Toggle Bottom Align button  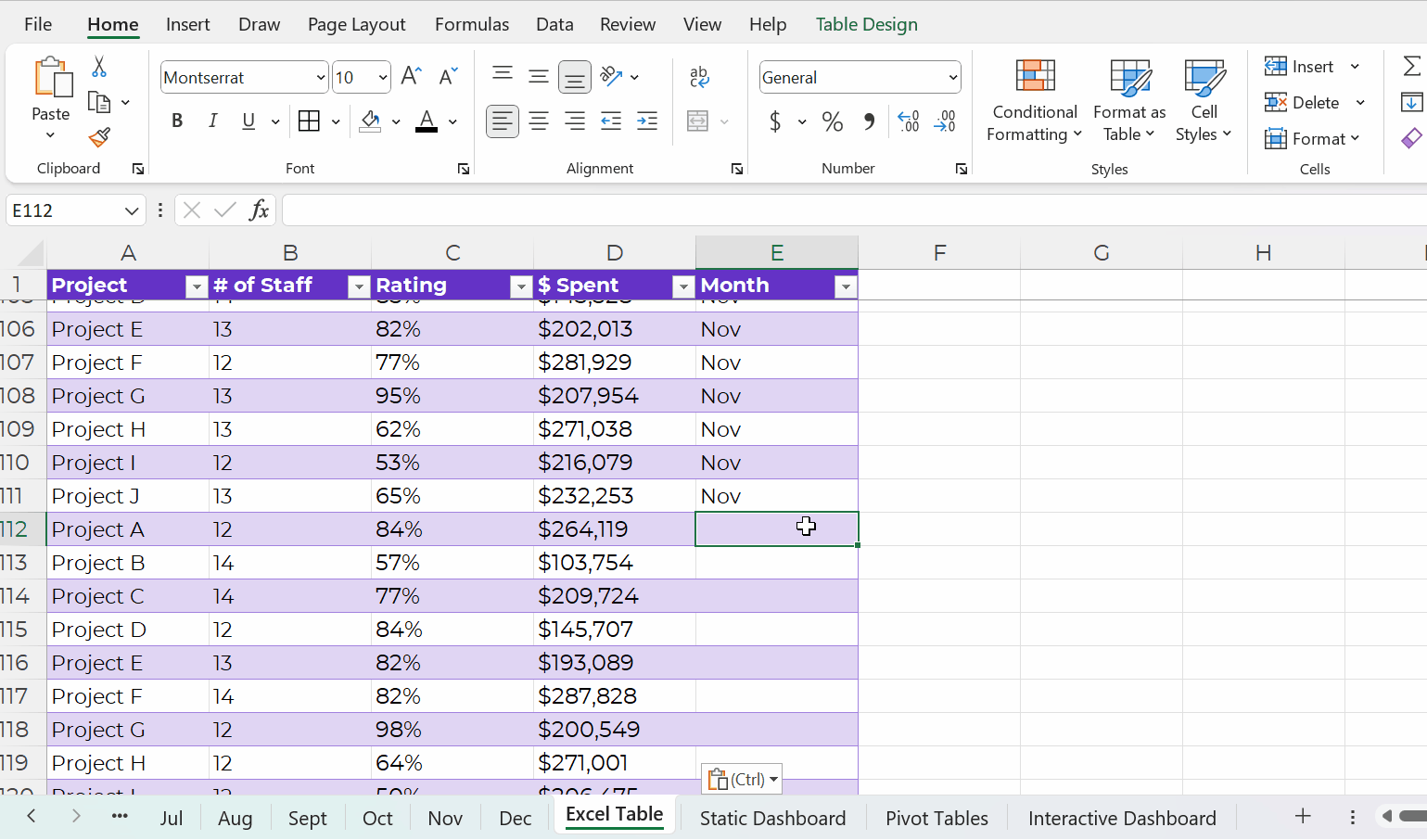coord(575,77)
